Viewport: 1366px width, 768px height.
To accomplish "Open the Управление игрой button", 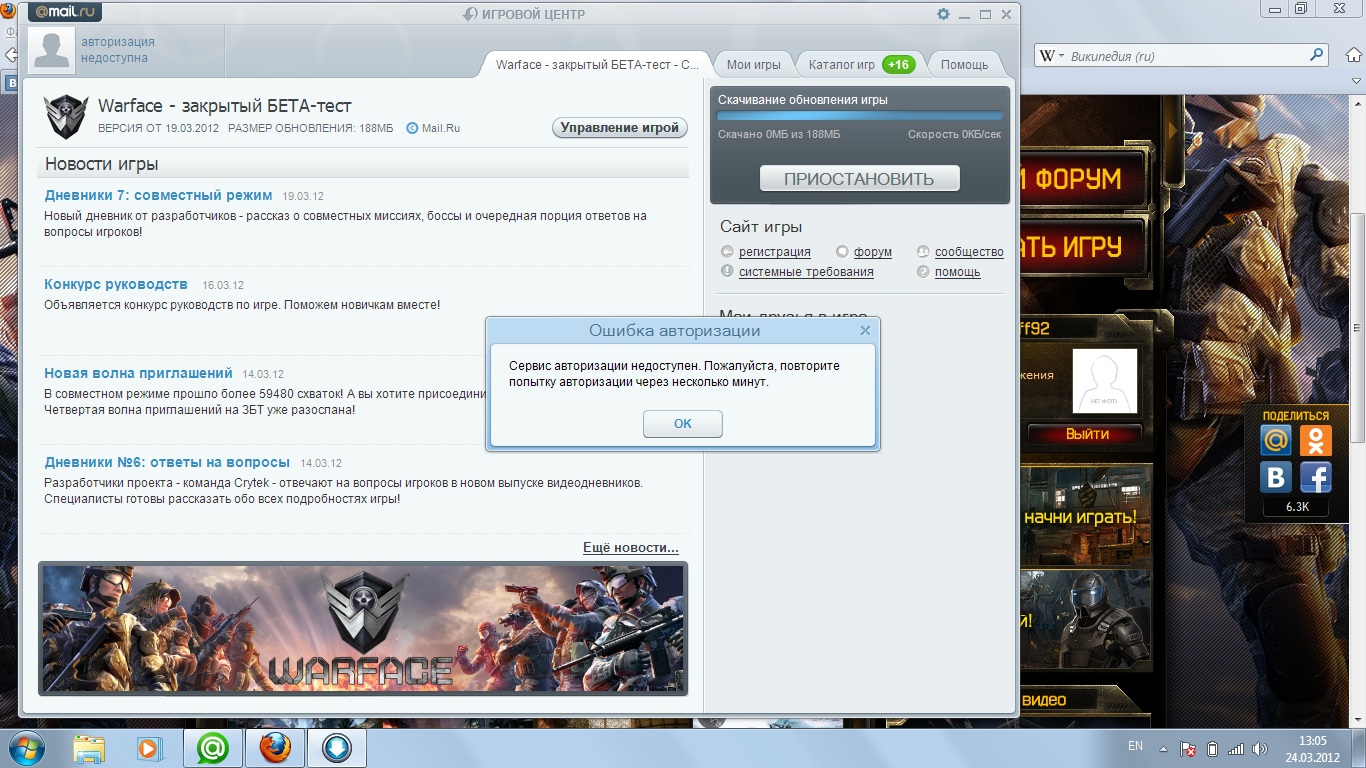I will (620, 128).
